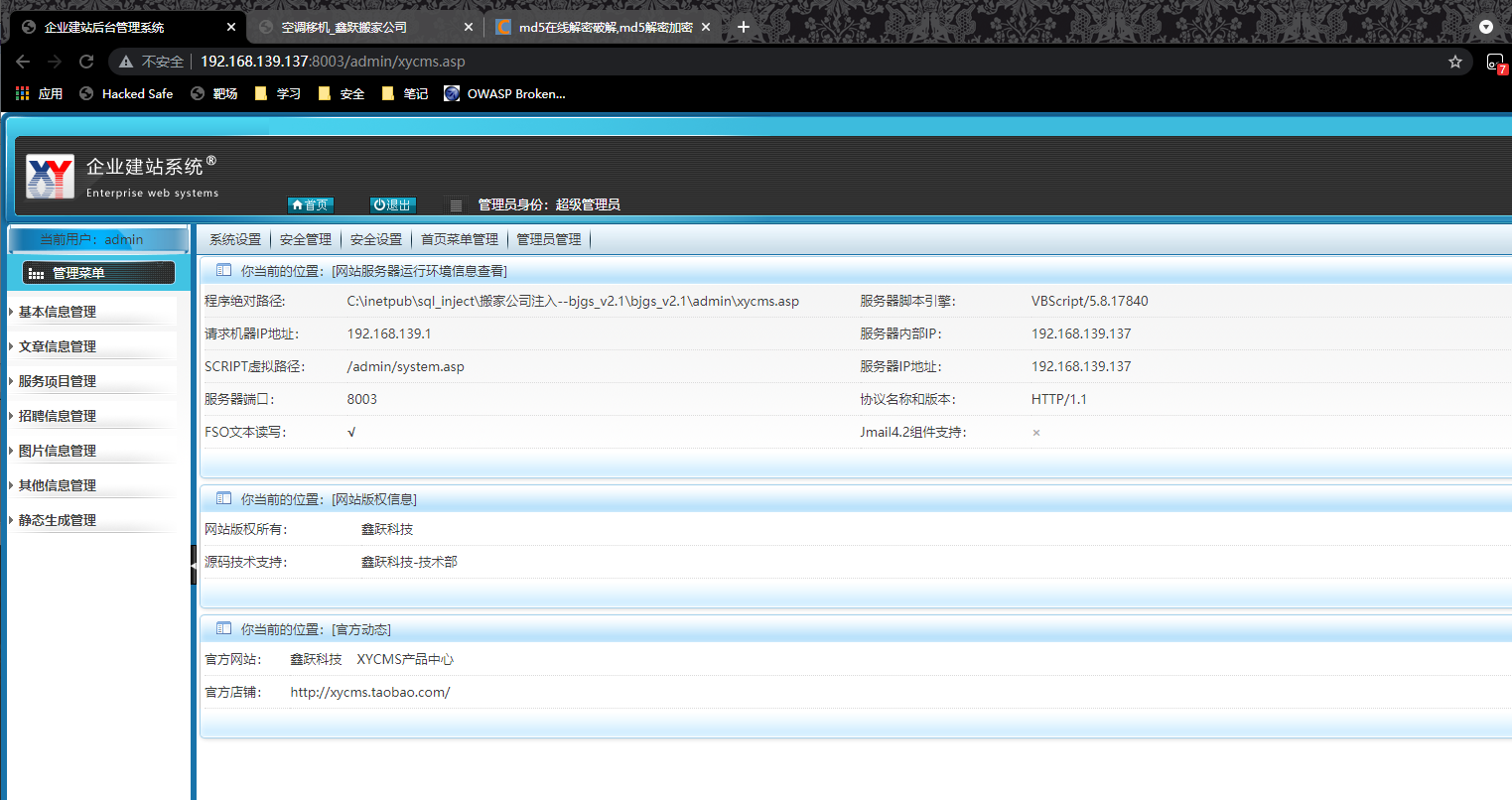Switch to the md5在线解密破解 tab

coord(602,27)
